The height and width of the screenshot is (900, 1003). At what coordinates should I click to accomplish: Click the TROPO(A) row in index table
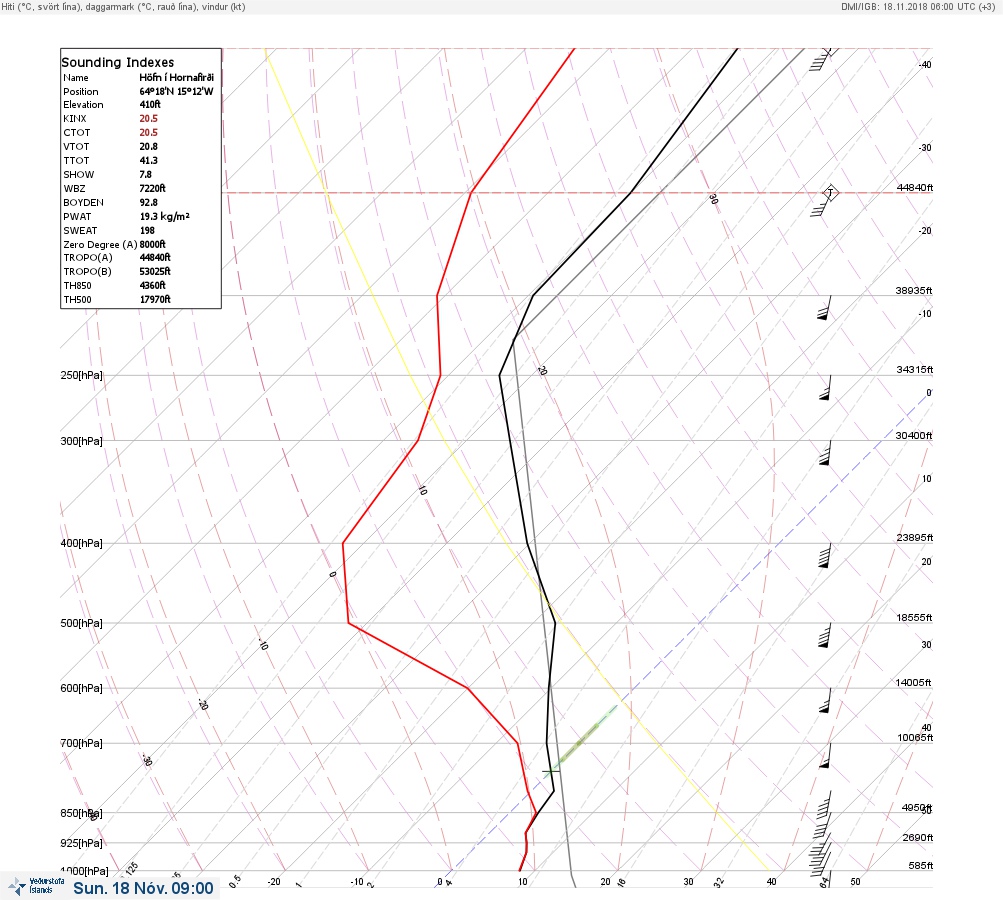117,258
